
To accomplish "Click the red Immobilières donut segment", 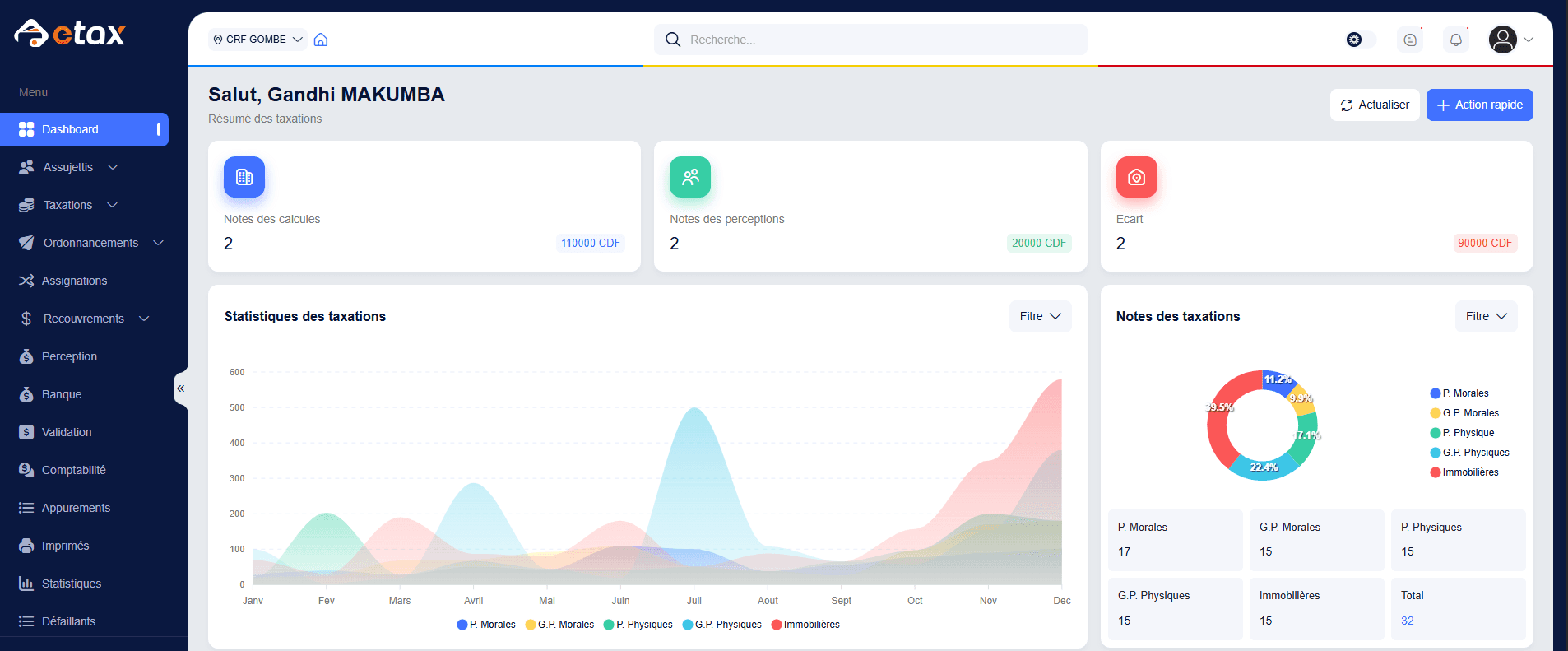I will click(1217, 428).
